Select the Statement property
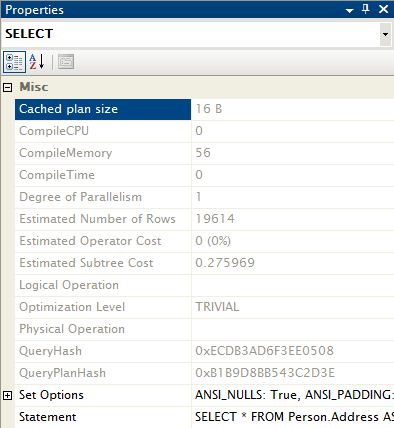Viewport: 394px width, 428px height. tap(103, 417)
